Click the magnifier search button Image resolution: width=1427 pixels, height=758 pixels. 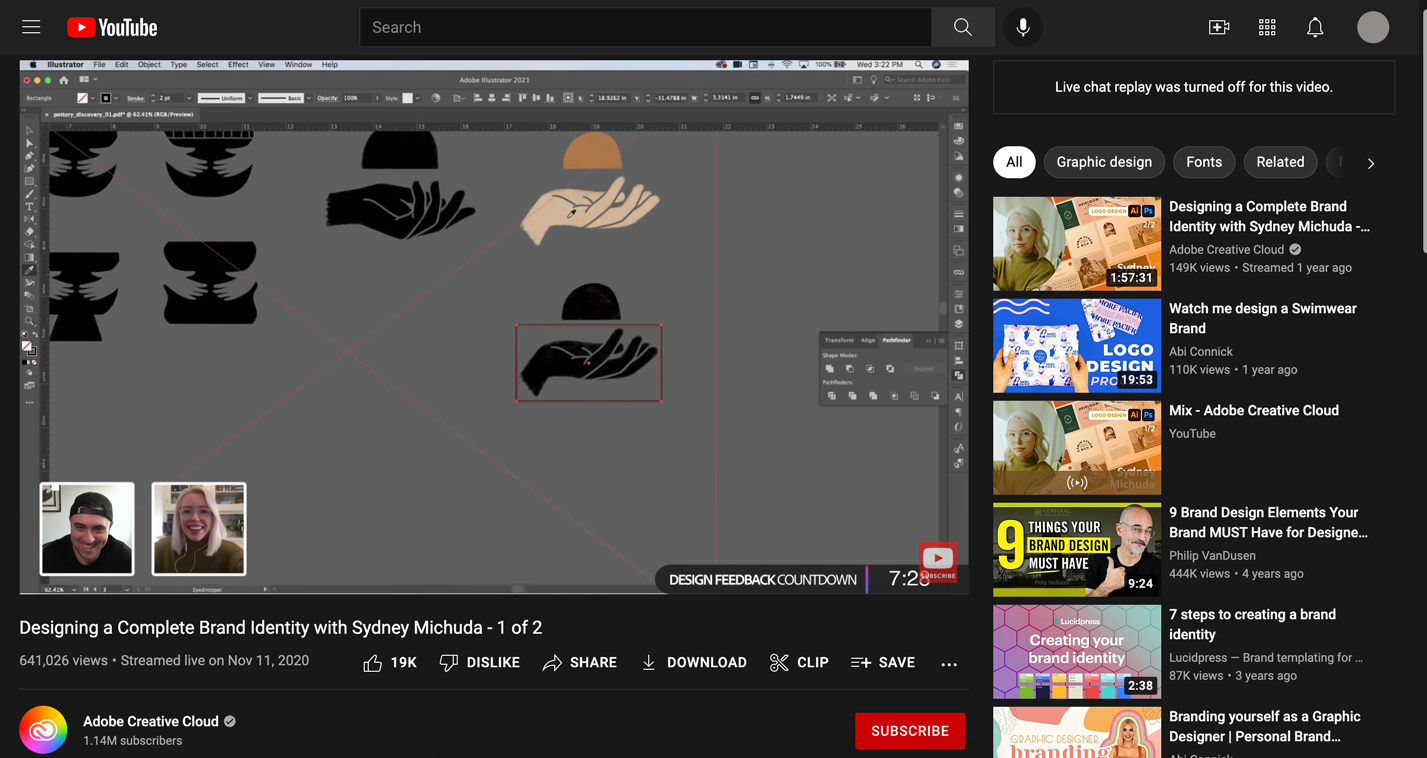tap(962, 27)
